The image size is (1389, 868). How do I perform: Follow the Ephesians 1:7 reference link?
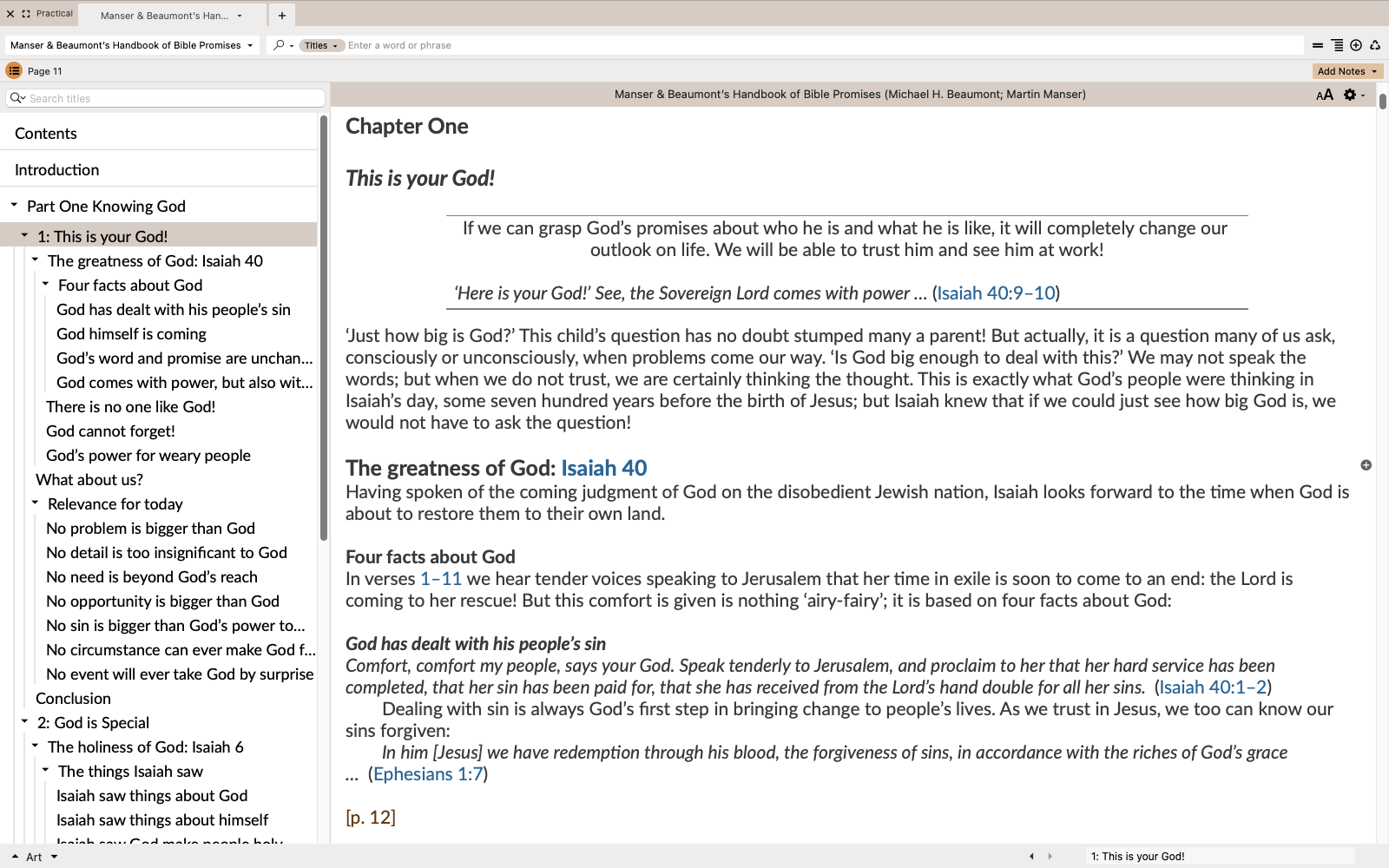click(x=428, y=774)
